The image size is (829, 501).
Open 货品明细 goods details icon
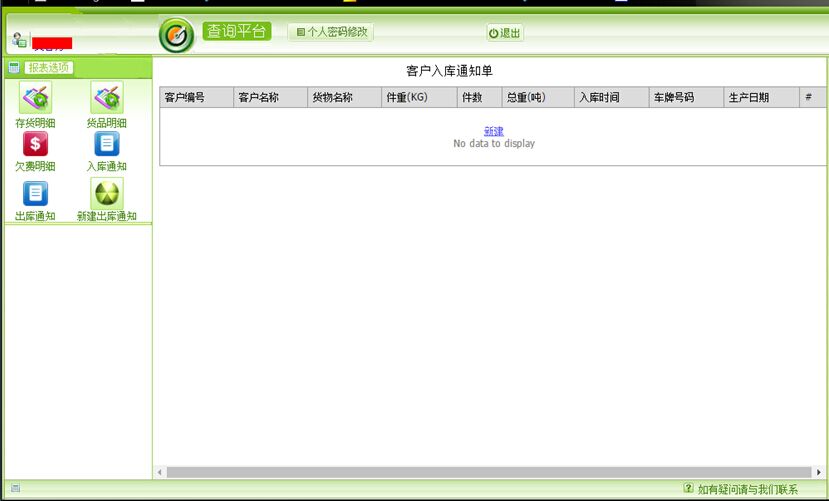pyautogui.click(x=106, y=100)
